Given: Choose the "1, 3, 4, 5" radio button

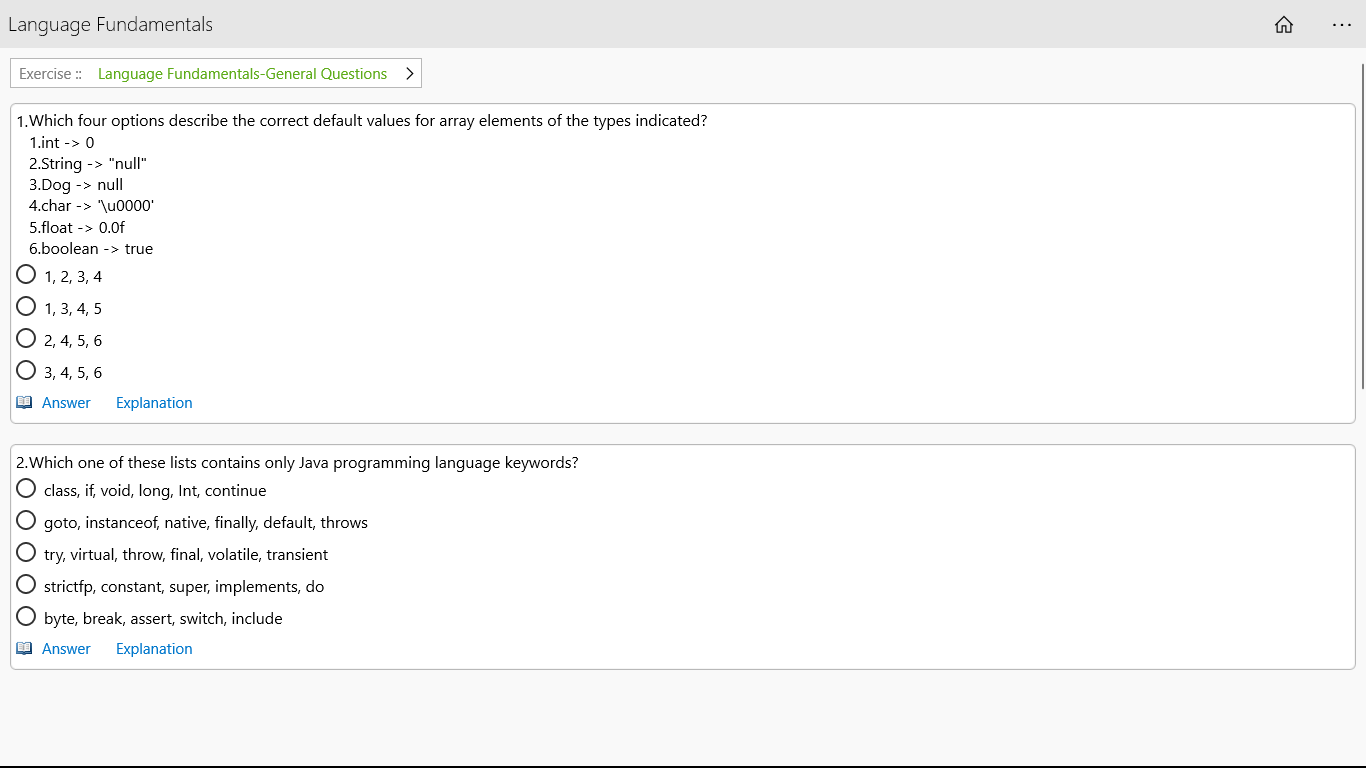Looking at the screenshot, I should (27, 307).
